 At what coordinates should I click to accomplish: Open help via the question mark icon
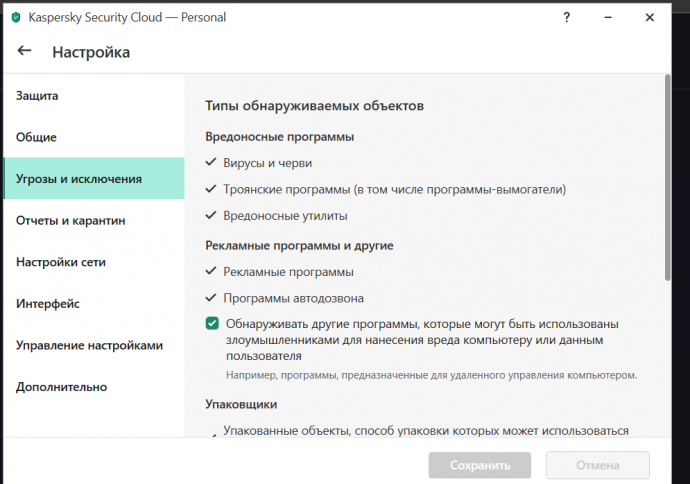[567, 17]
